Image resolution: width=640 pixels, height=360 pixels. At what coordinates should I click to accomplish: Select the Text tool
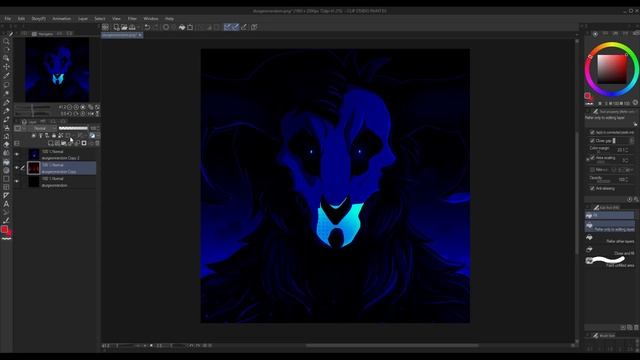click(6, 204)
